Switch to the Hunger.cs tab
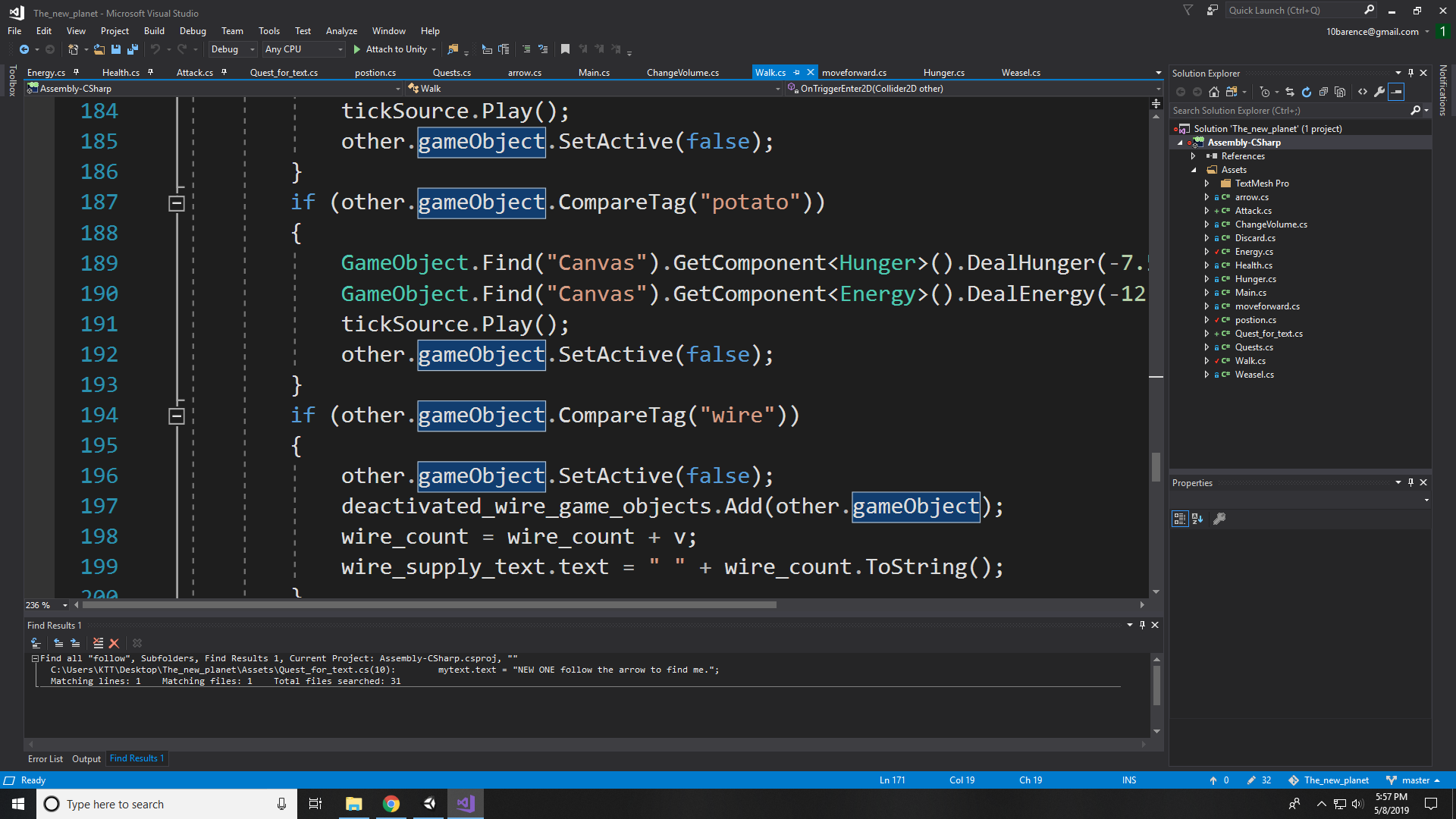The image size is (1456, 819). point(943,73)
